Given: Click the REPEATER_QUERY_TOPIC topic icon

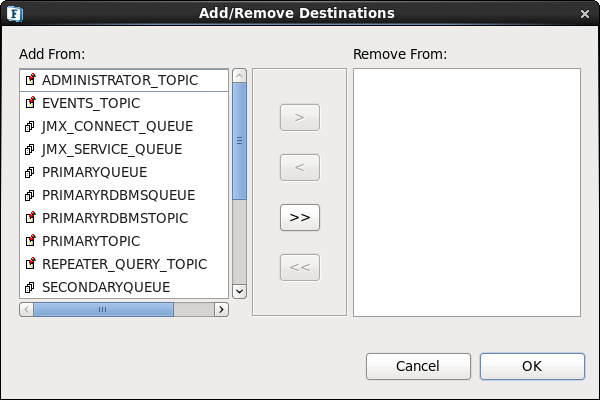Looking at the screenshot, I should pos(30,263).
